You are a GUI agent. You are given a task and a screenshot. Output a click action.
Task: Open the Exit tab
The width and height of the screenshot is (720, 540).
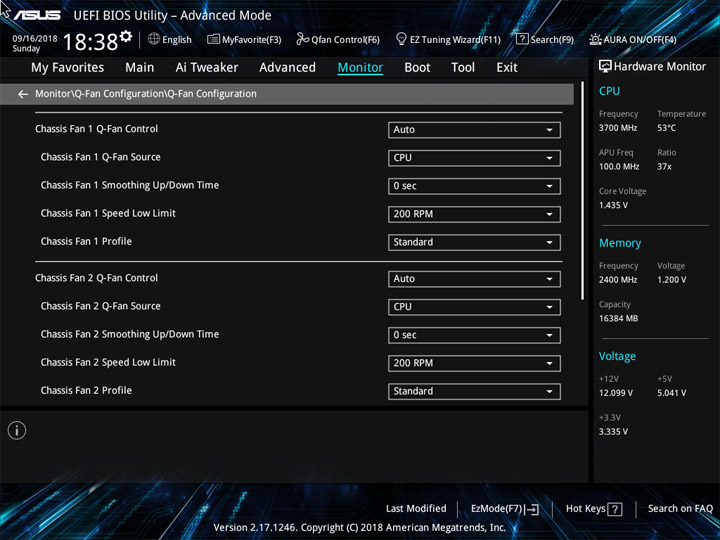click(507, 68)
